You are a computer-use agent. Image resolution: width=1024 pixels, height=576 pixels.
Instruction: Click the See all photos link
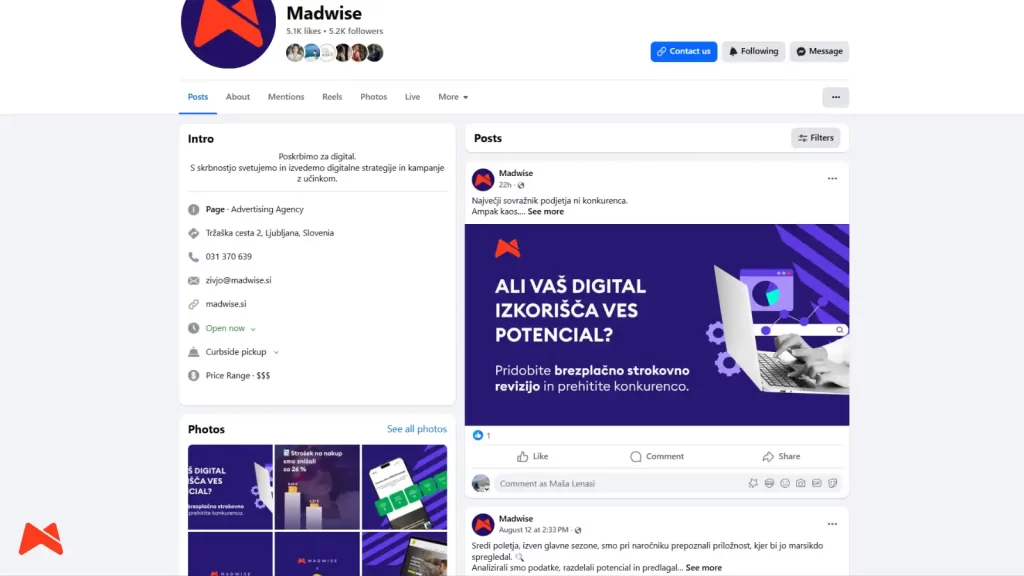[417, 429]
